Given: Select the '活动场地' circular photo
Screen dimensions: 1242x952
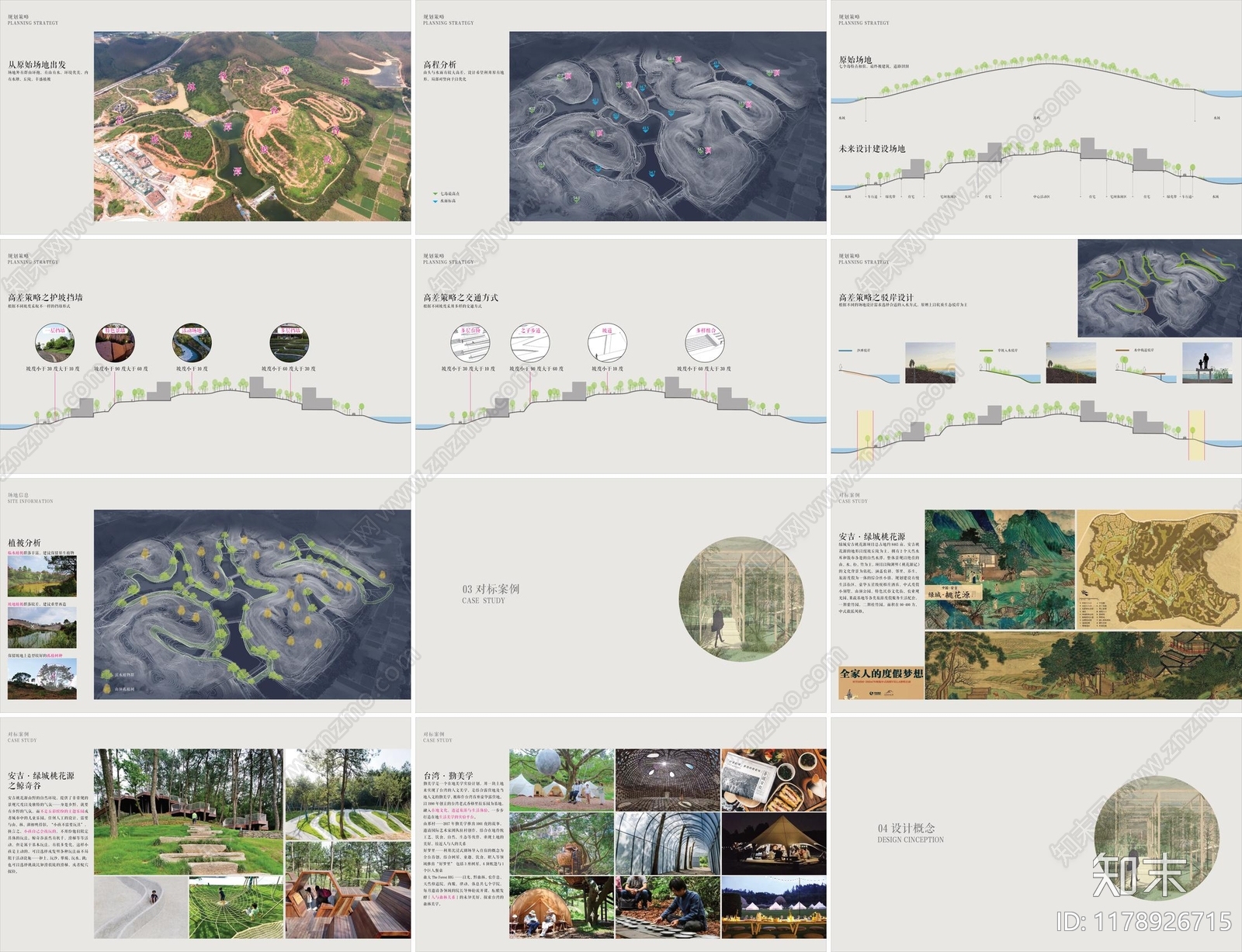Looking at the screenshot, I should point(192,344).
